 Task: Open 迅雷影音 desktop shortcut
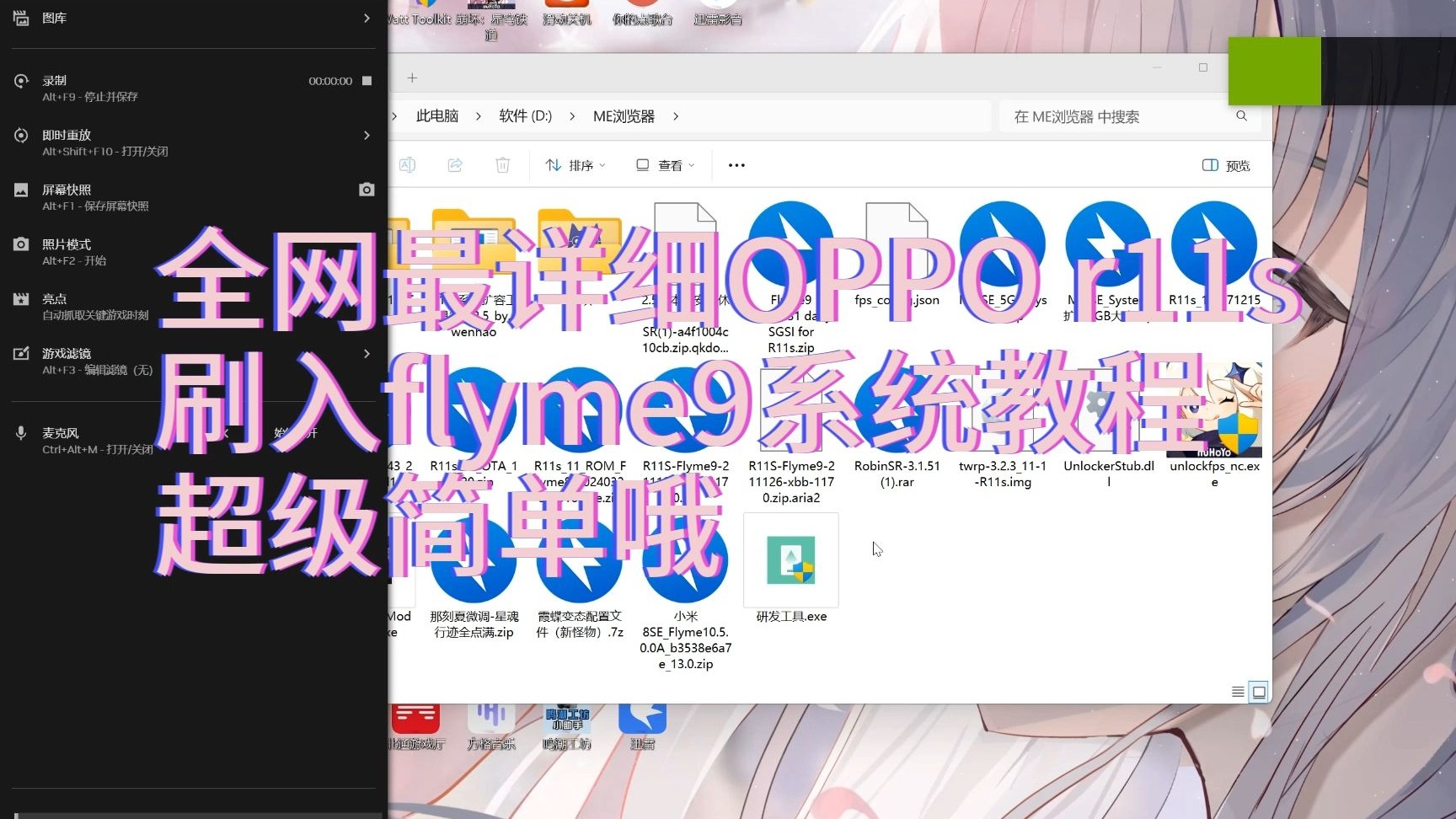(718, 13)
